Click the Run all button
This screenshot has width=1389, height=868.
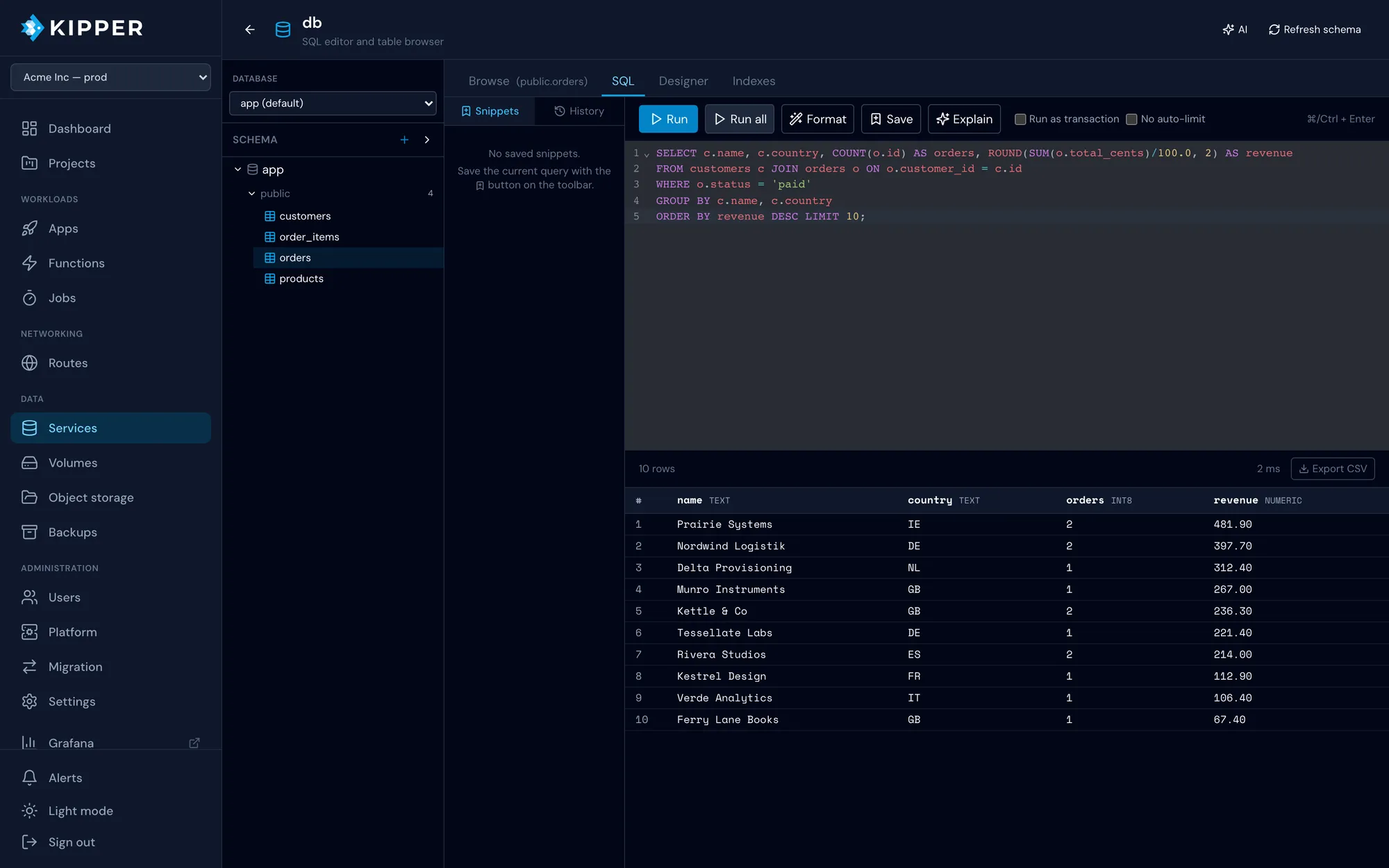coord(740,119)
